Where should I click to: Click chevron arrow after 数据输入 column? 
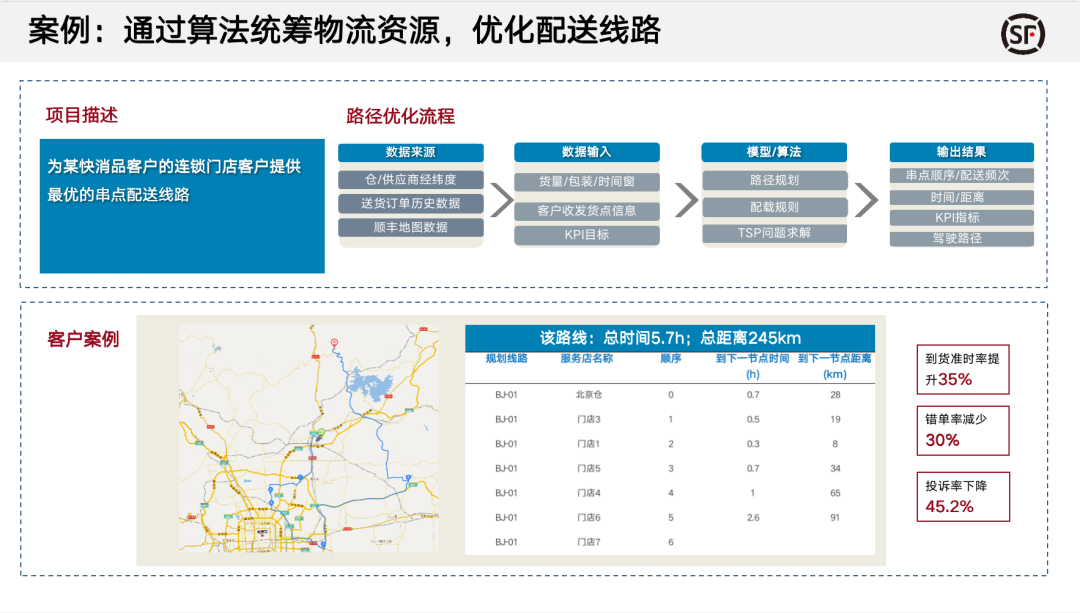(x=686, y=200)
